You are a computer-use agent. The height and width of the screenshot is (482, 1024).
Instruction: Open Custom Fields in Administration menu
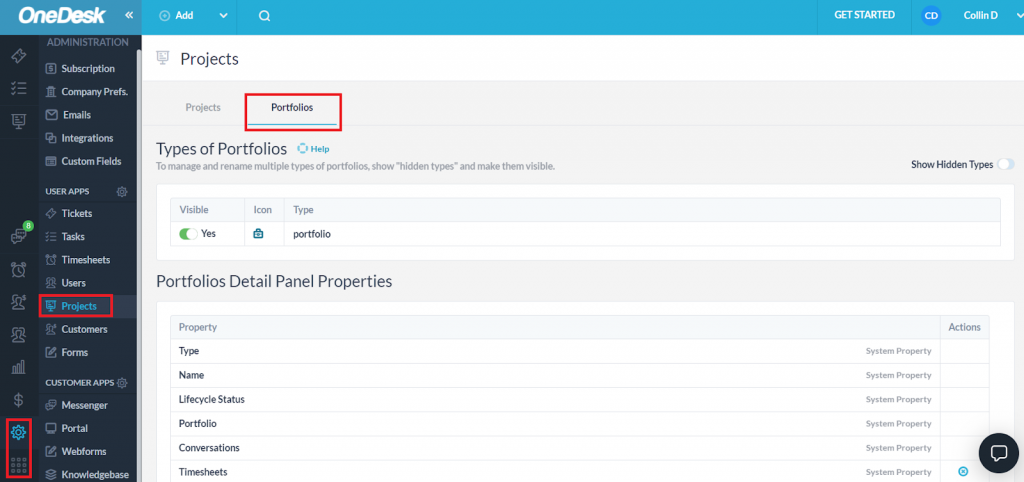(x=90, y=161)
